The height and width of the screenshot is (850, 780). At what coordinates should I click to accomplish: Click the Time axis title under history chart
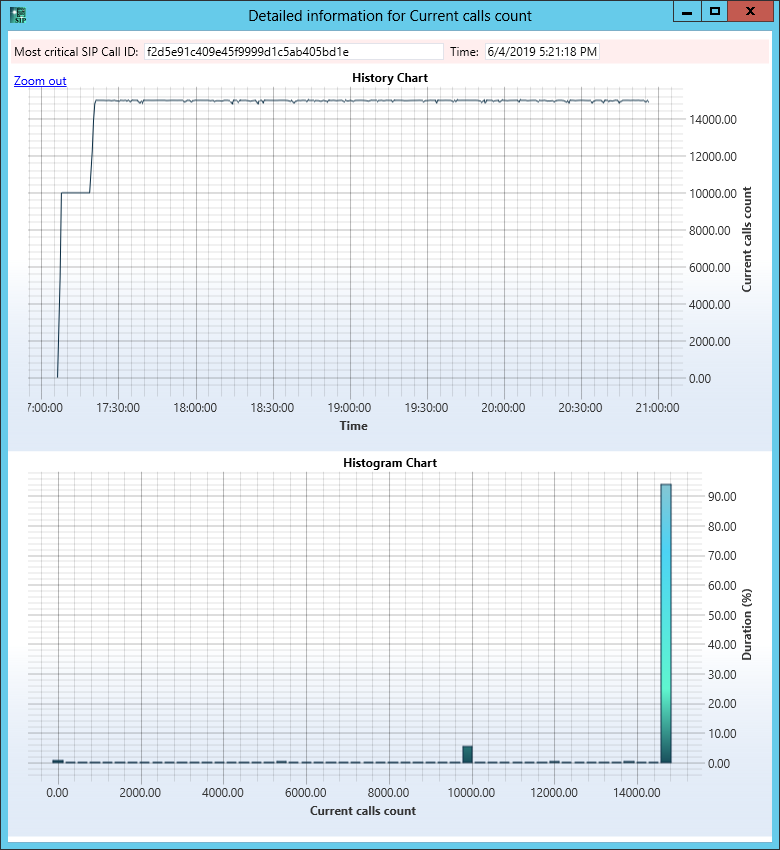[x=353, y=426]
